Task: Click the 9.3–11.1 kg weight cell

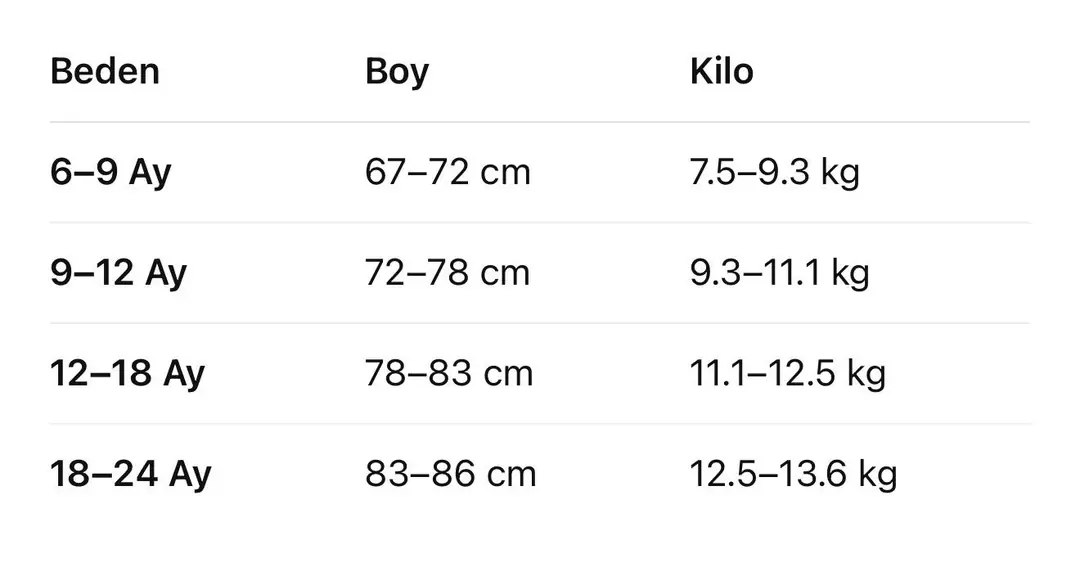Action: click(x=779, y=272)
